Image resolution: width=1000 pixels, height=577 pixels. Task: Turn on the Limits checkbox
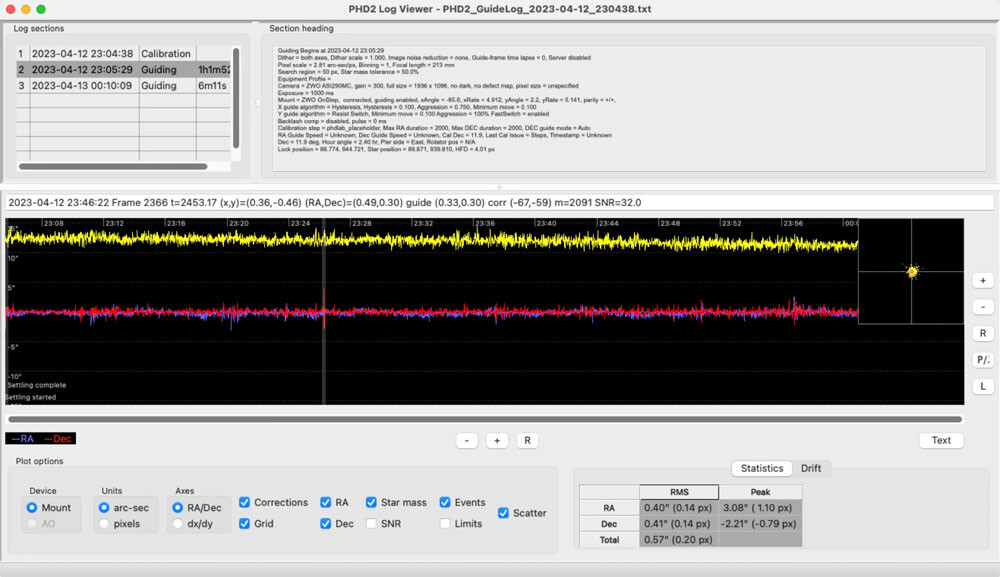point(446,523)
